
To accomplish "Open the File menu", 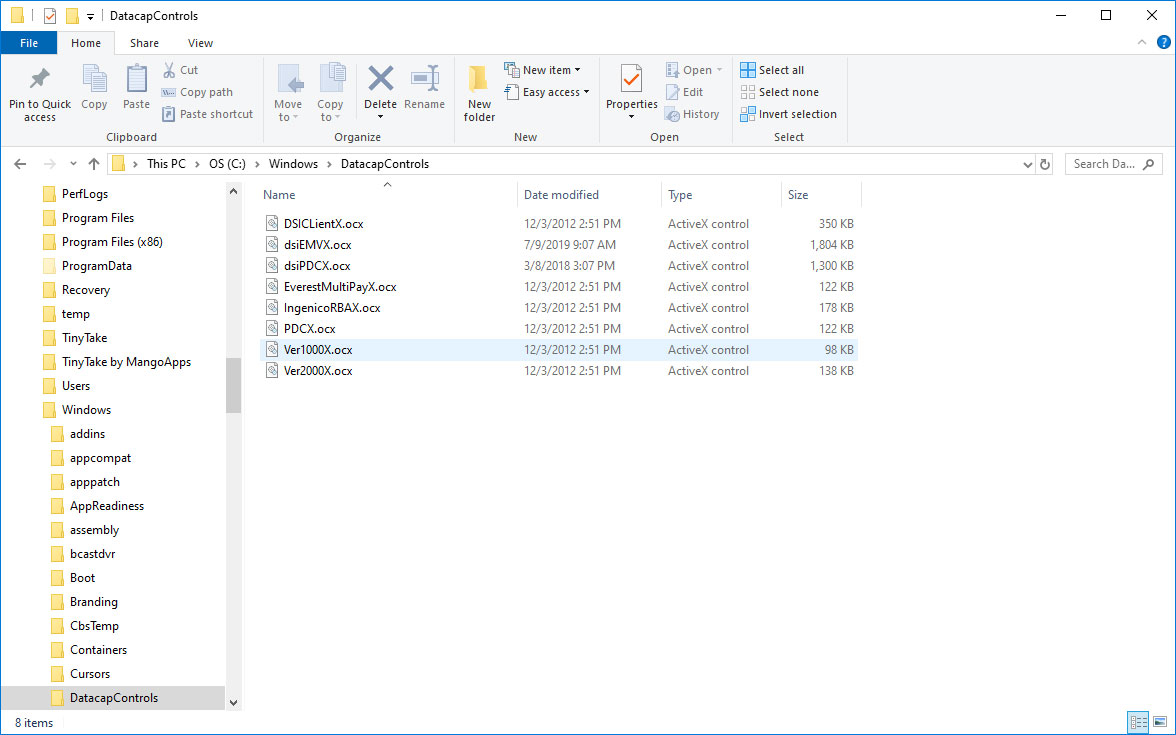I will point(29,43).
